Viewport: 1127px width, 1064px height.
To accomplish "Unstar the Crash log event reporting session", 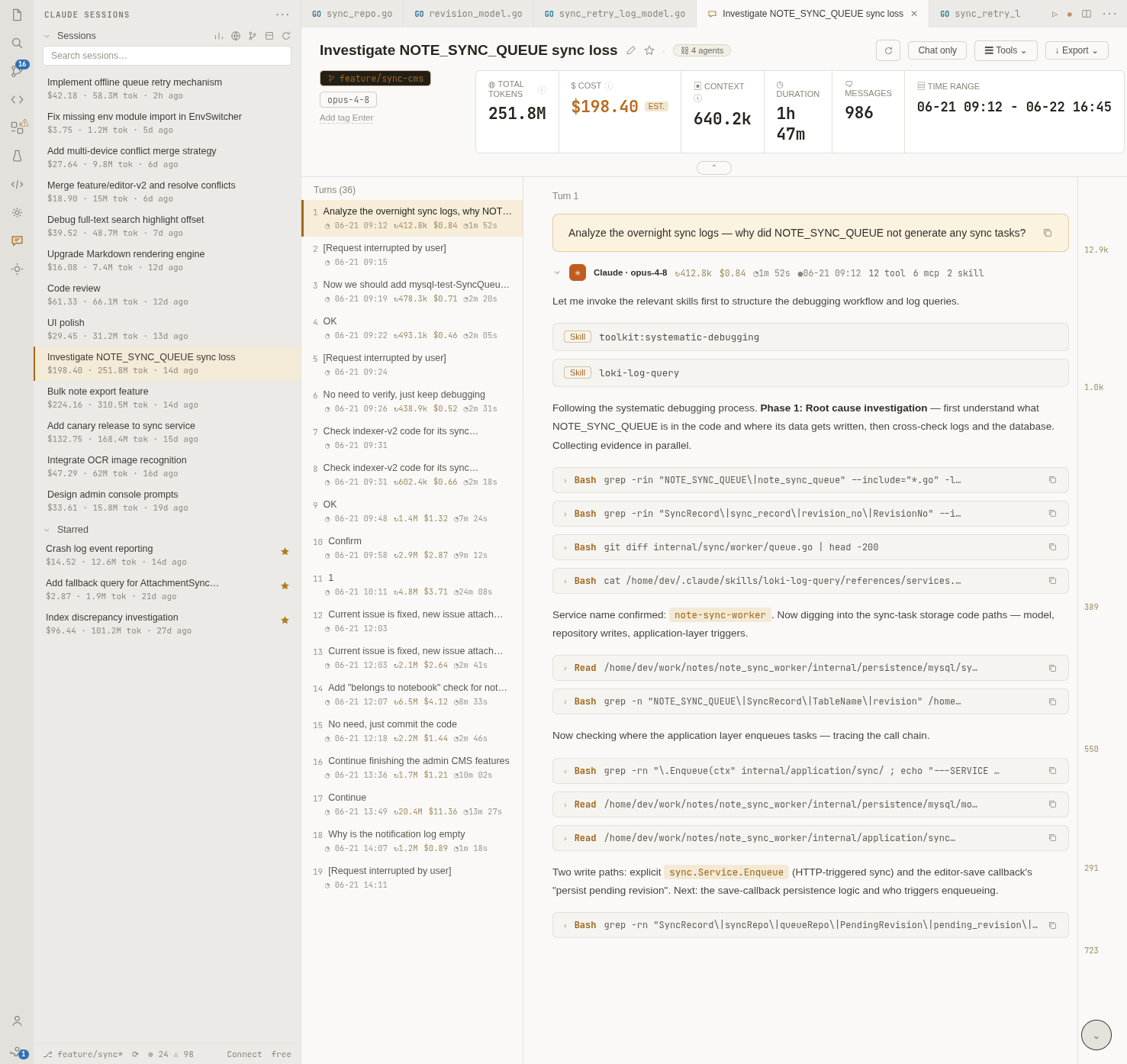I will pos(285,551).
